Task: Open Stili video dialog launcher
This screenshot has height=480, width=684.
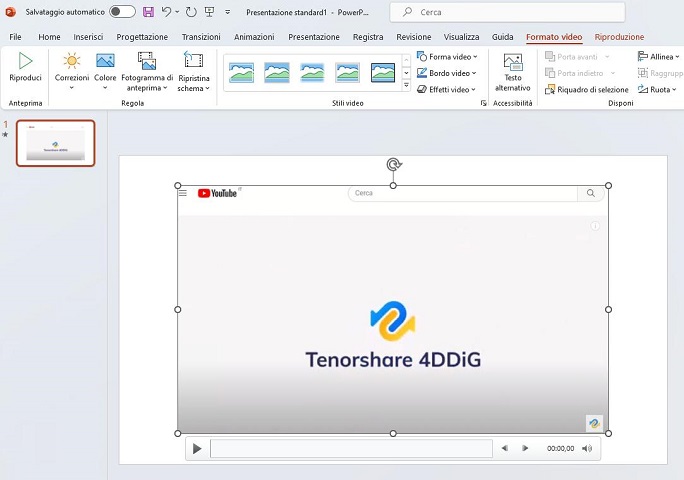Action: click(x=483, y=103)
